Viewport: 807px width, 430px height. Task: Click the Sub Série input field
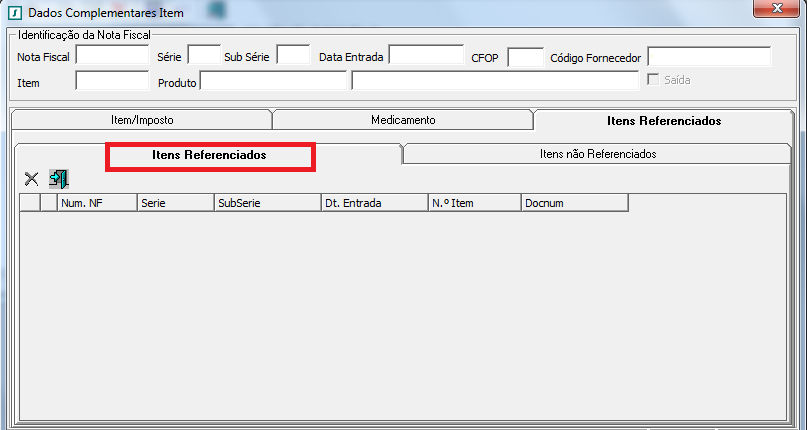tap(293, 55)
